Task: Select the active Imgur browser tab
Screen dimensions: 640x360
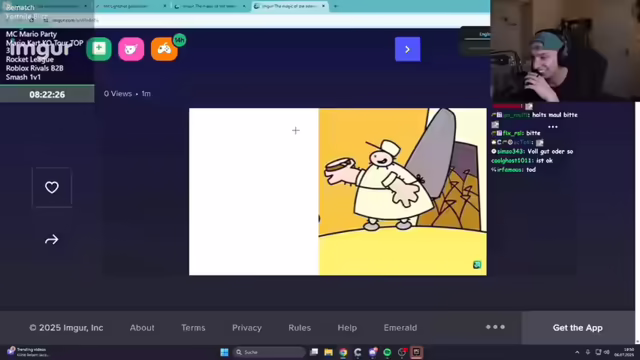Action: (289, 6)
